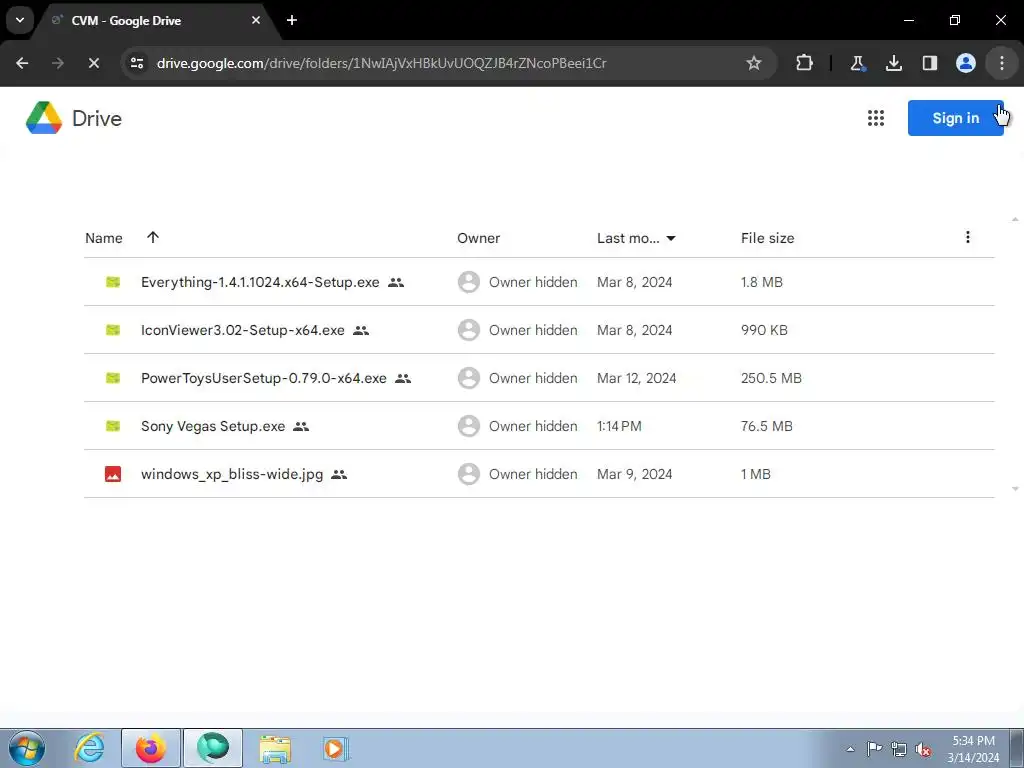Click the address bar URL
This screenshot has height=768, width=1024.
coord(381,63)
